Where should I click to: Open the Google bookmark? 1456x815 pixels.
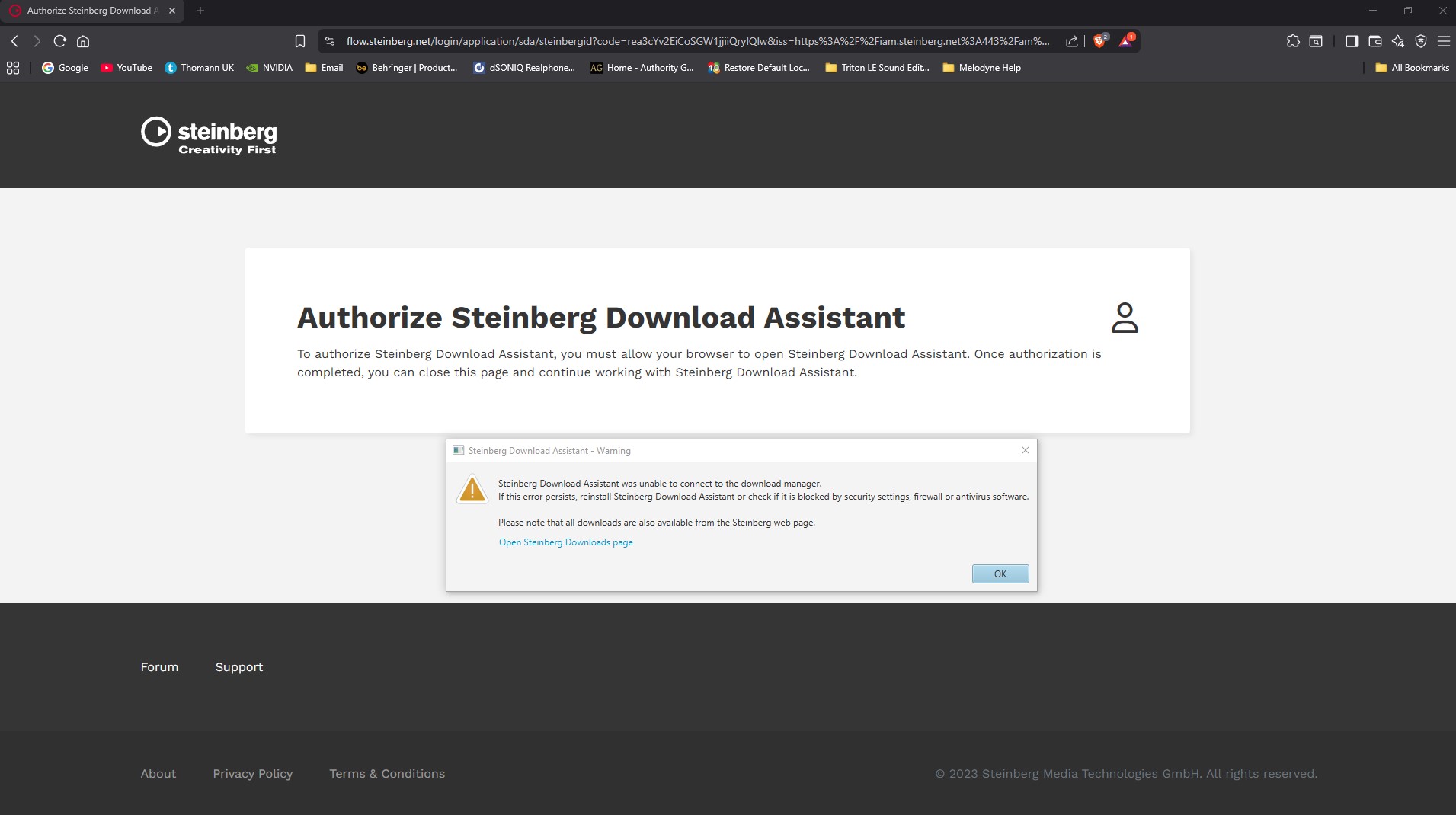coord(65,68)
